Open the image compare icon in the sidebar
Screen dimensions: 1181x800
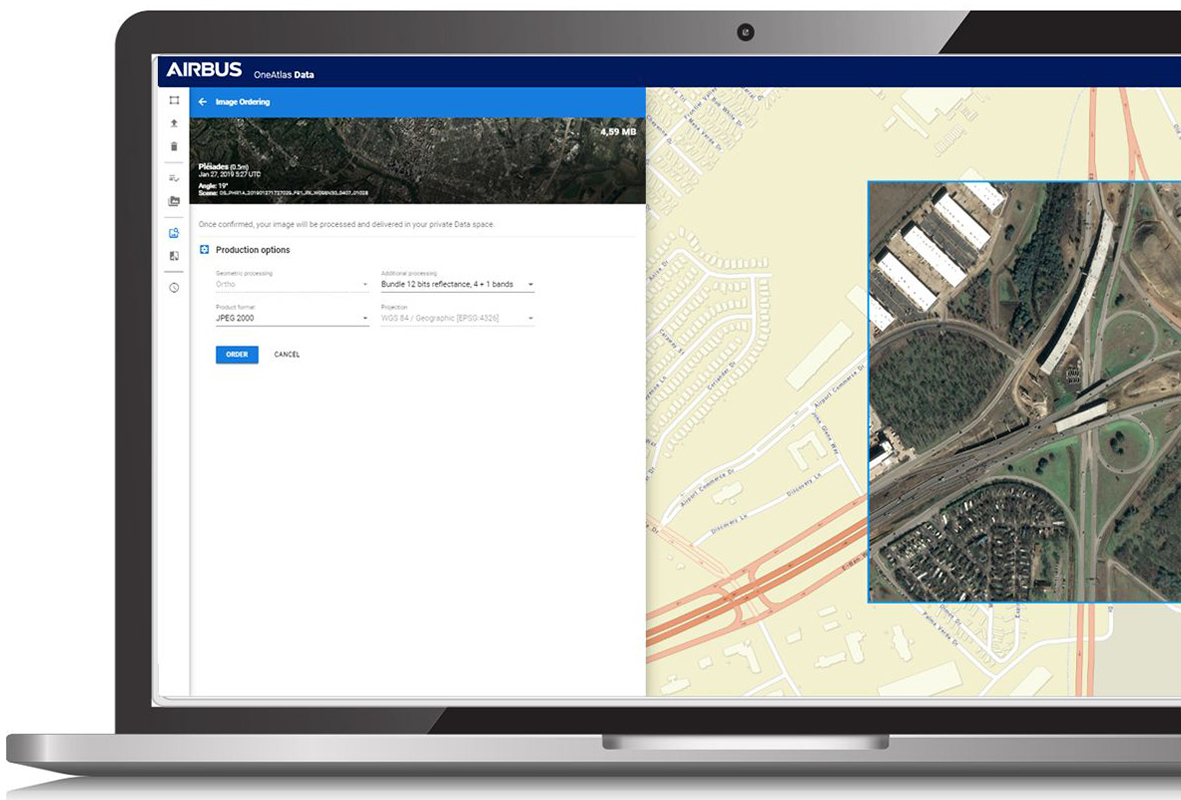tap(174, 256)
